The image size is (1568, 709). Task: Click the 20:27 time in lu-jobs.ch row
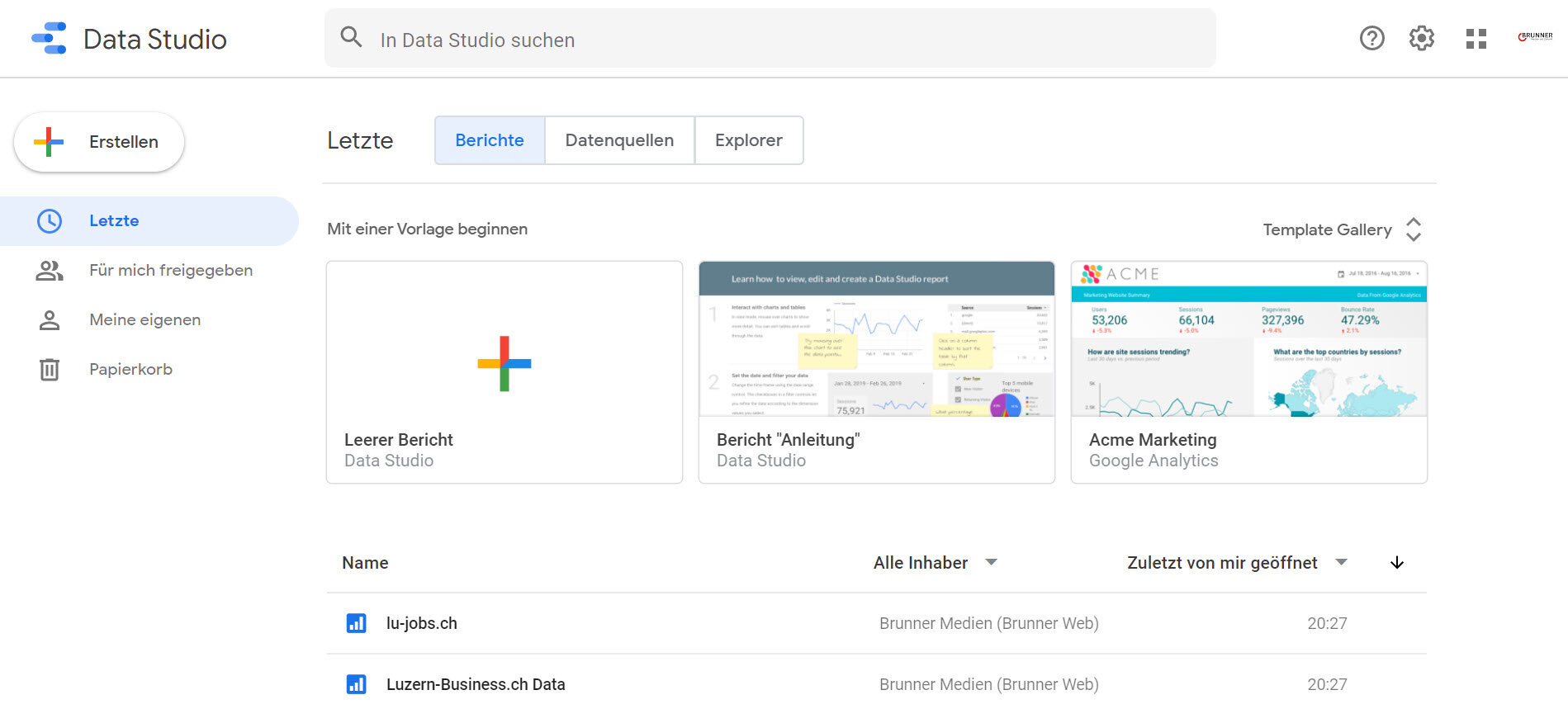click(1327, 623)
